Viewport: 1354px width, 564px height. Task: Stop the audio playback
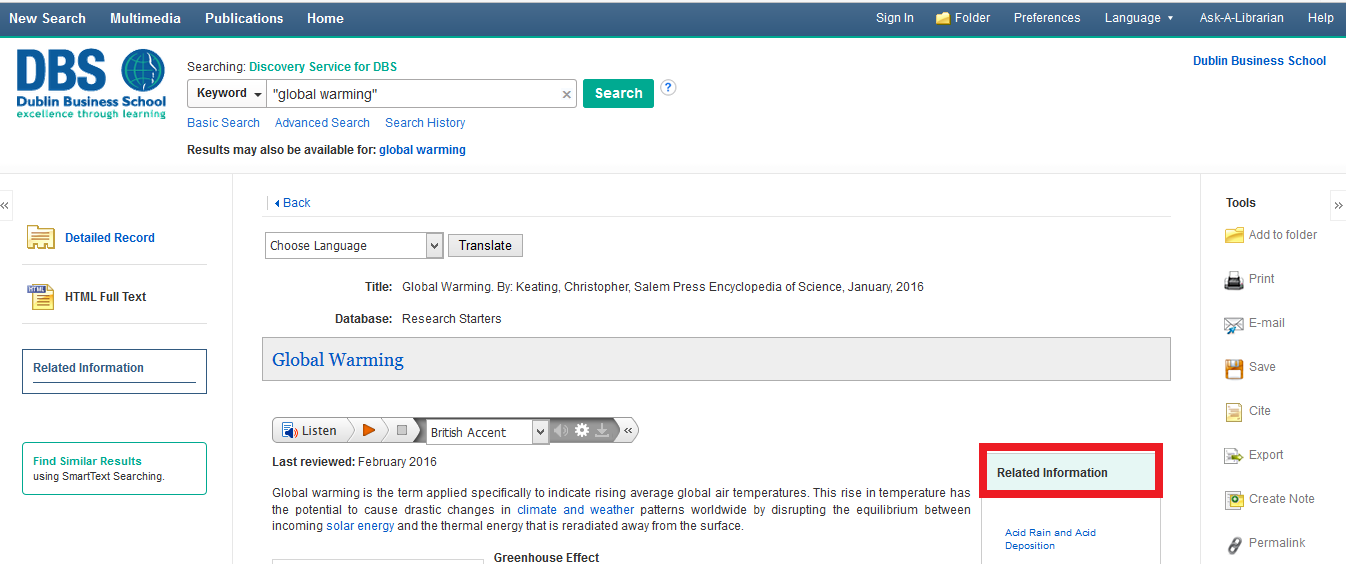(x=402, y=430)
